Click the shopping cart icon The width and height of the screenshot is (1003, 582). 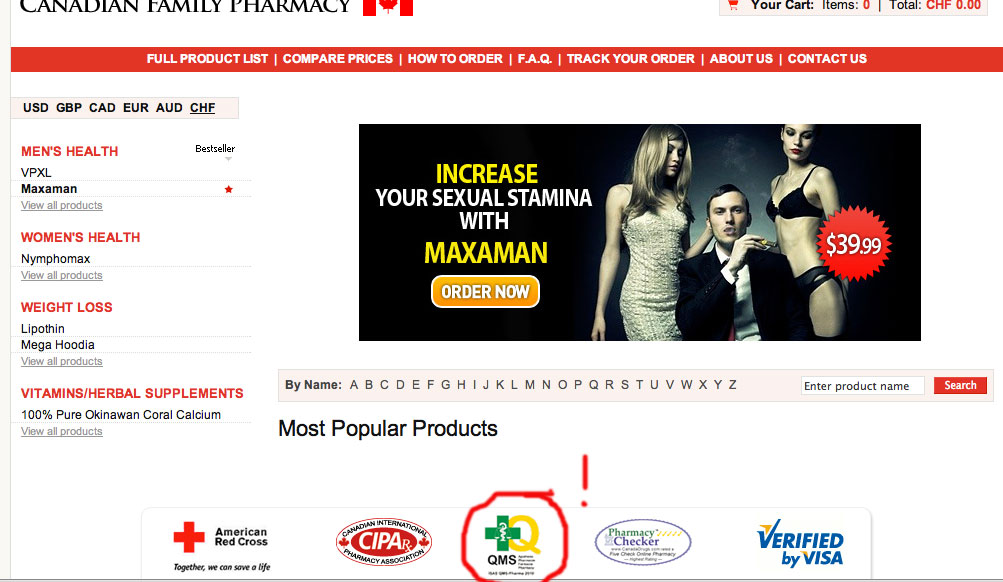tap(733, 5)
